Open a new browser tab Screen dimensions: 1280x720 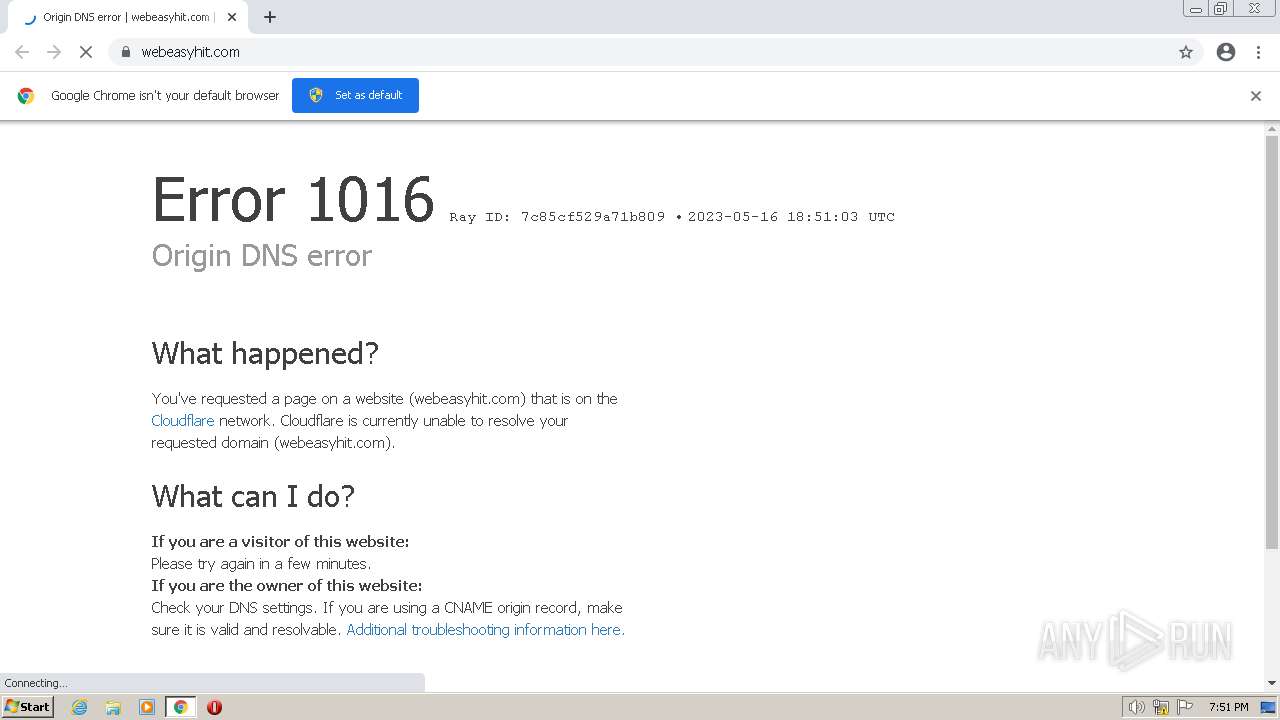[270, 17]
